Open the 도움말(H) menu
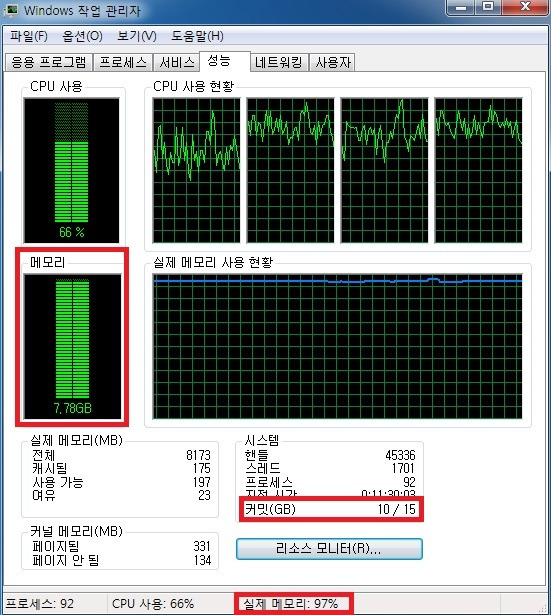The image size is (551, 615). click(x=197, y=36)
